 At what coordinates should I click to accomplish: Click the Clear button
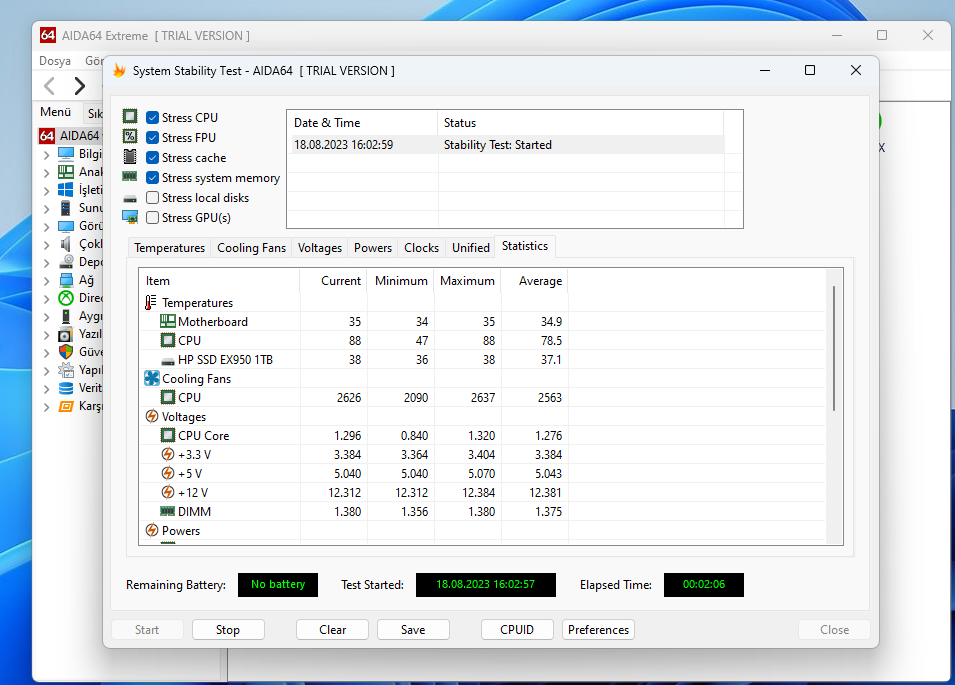333,630
